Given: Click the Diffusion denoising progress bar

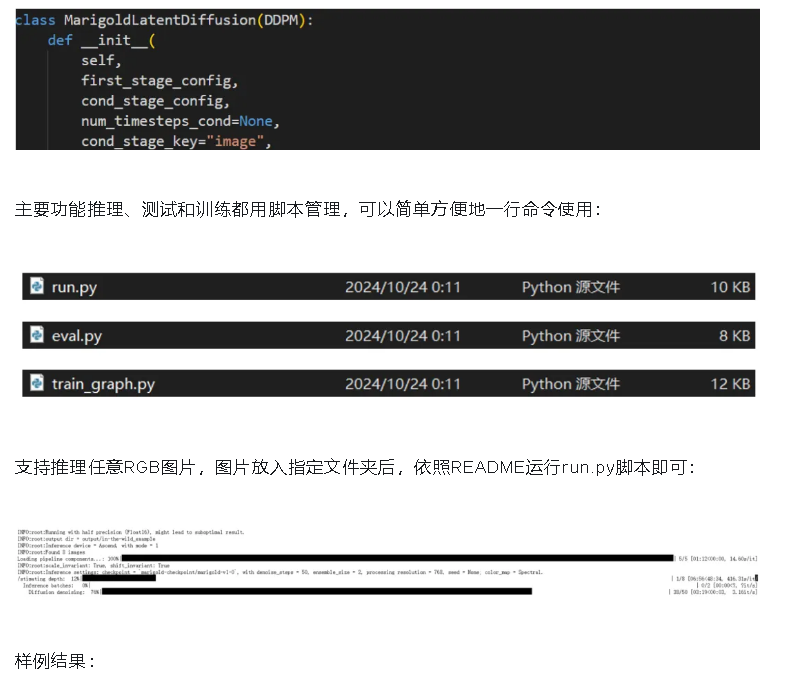Looking at the screenshot, I should tap(317, 592).
